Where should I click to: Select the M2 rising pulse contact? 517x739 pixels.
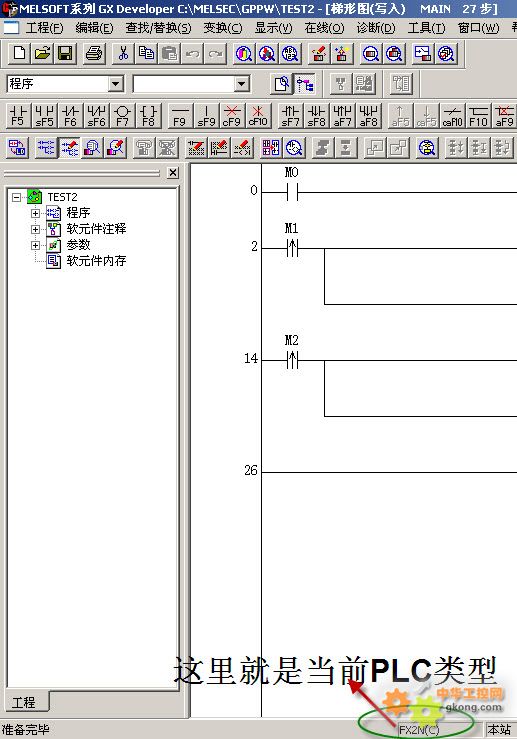click(x=292, y=360)
